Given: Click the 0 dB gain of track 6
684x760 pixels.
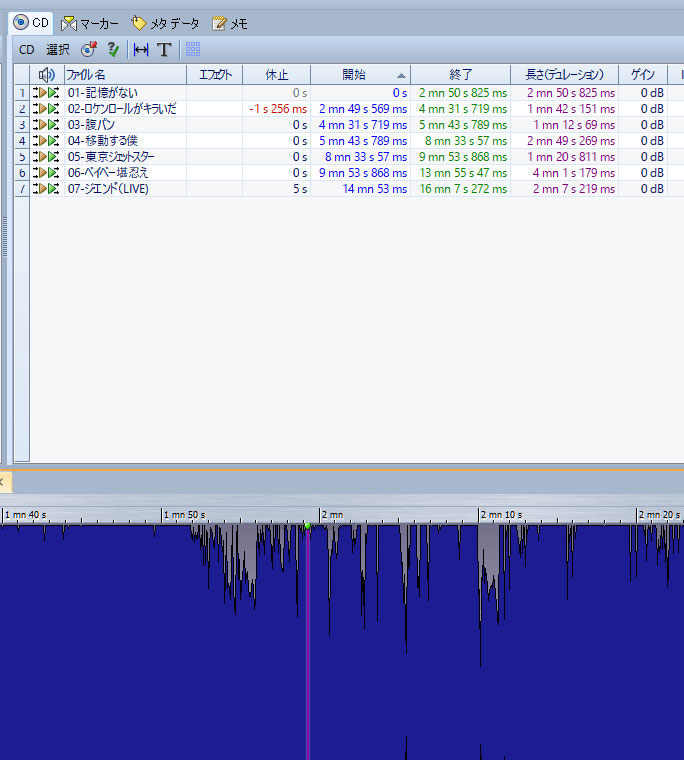Looking at the screenshot, I should coord(652,173).
